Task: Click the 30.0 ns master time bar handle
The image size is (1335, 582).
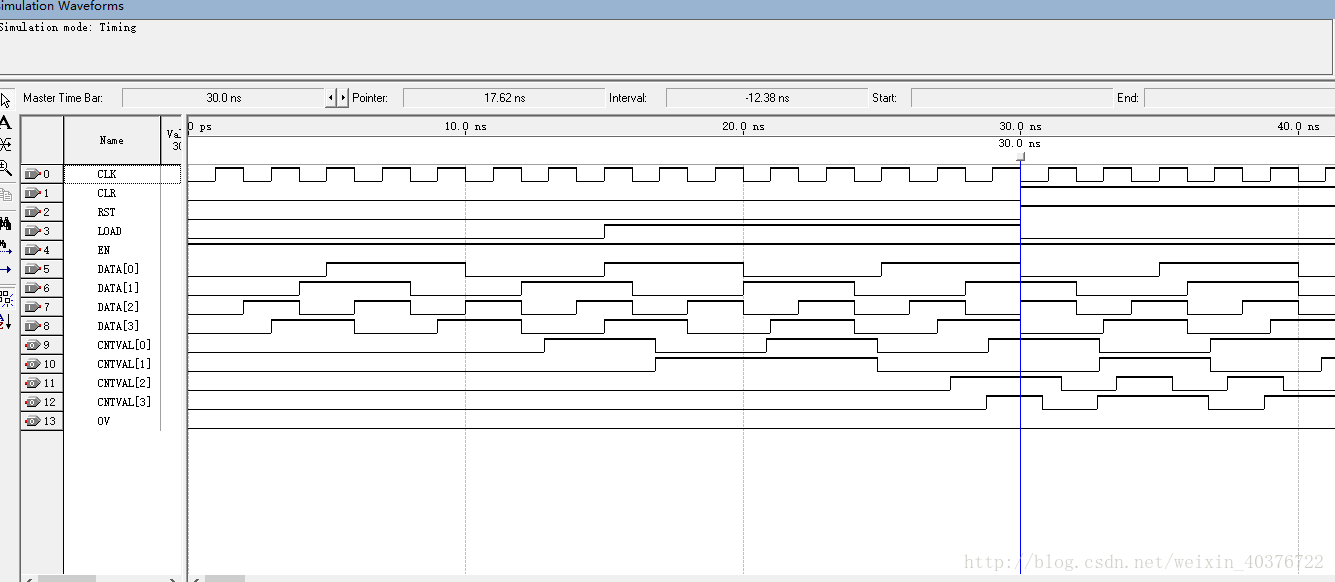Action: coord(1020,157)
